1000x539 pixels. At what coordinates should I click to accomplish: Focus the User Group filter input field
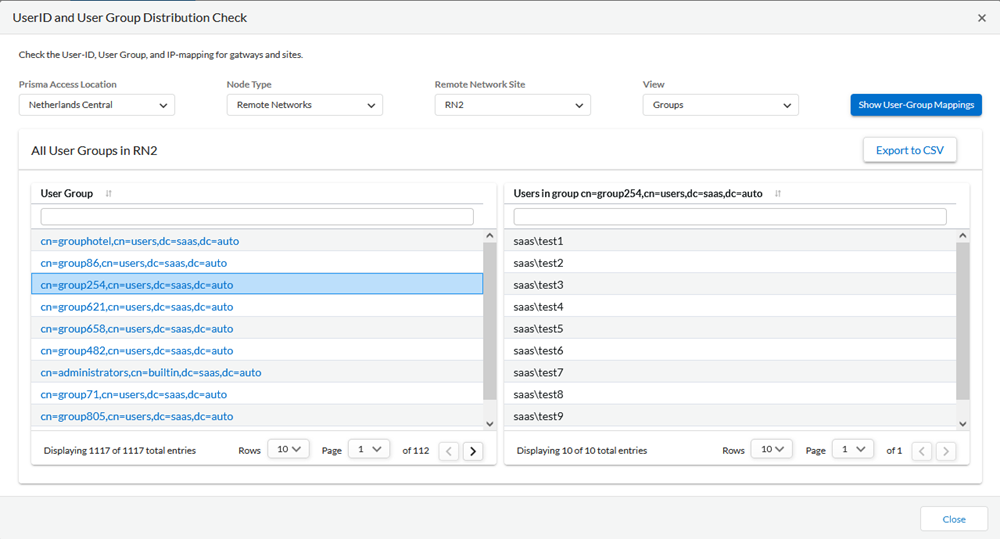(257, 217)
